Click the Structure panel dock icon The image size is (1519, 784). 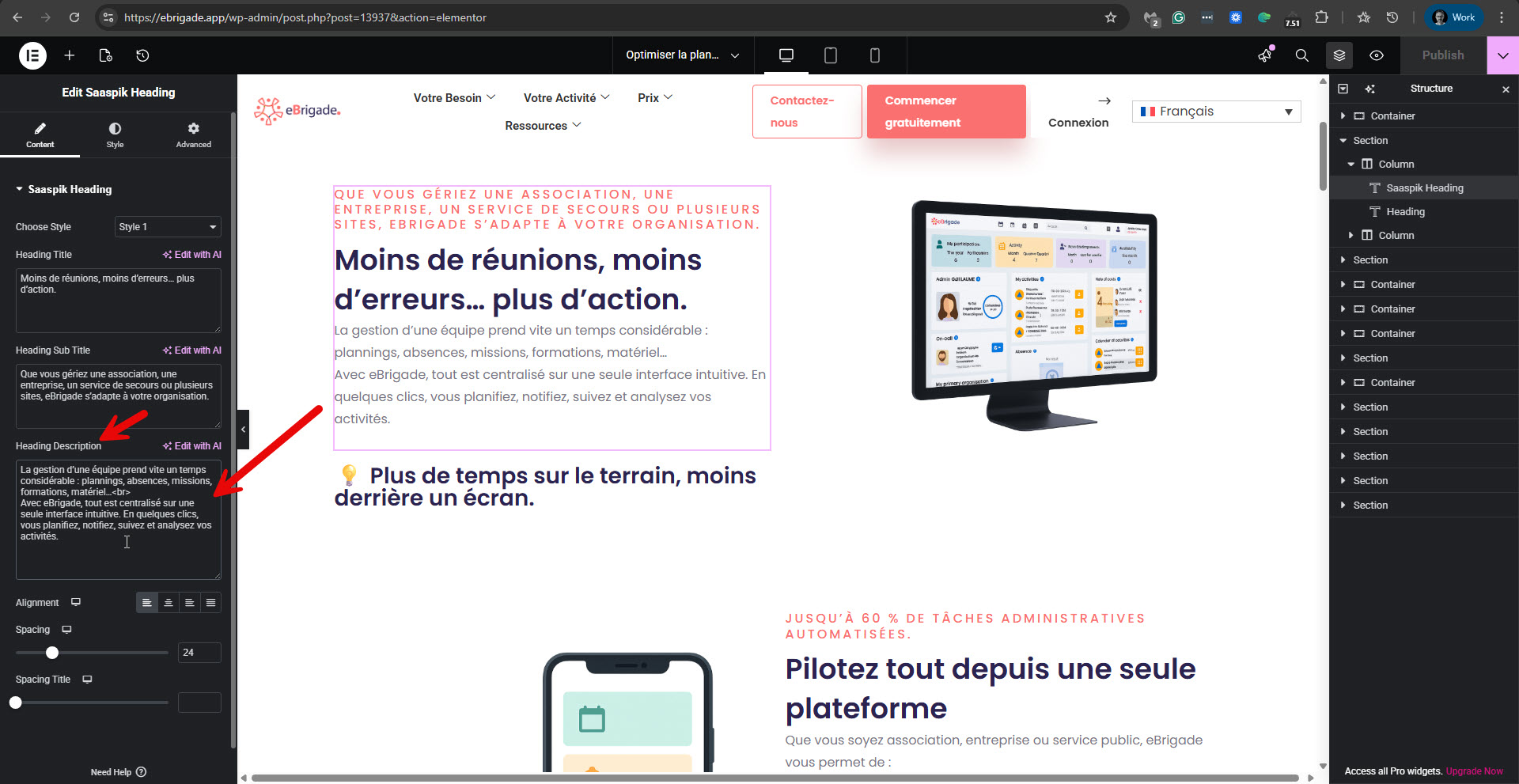click(x=1343, y=89)
